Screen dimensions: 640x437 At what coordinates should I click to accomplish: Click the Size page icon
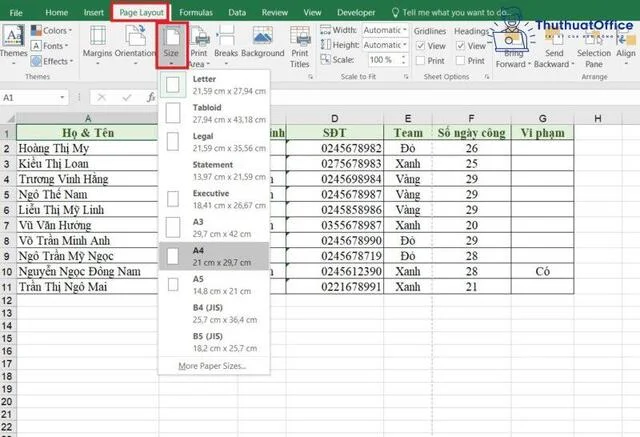click(171, 37)
